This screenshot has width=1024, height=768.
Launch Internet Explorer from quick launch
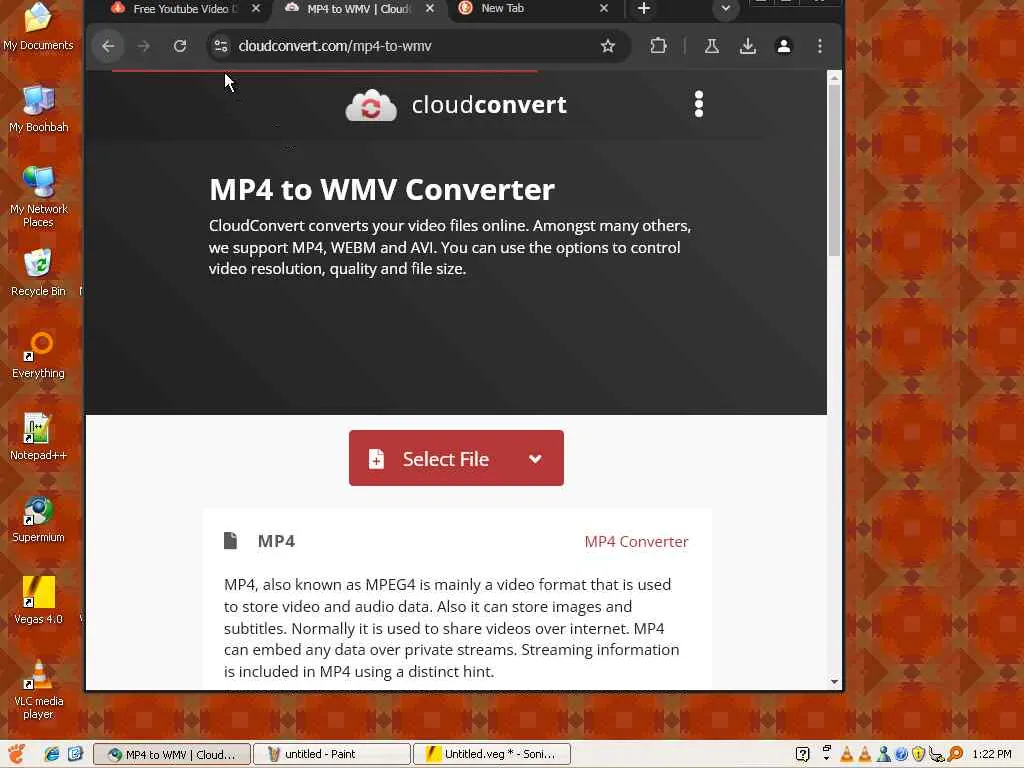(x=52, y=754)
